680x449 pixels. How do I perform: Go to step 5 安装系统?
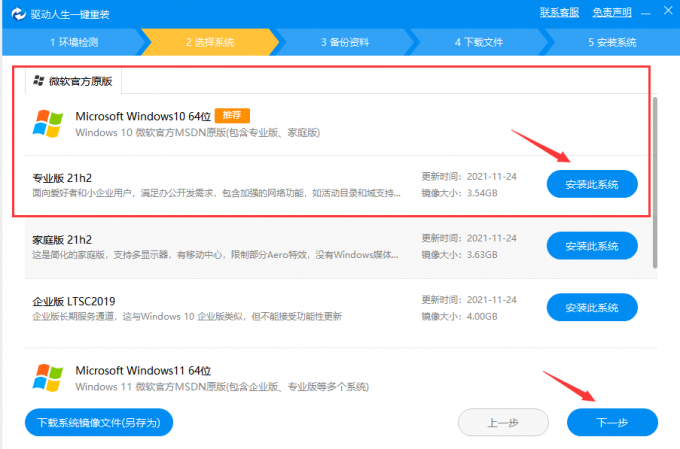(x=611, y=42)
